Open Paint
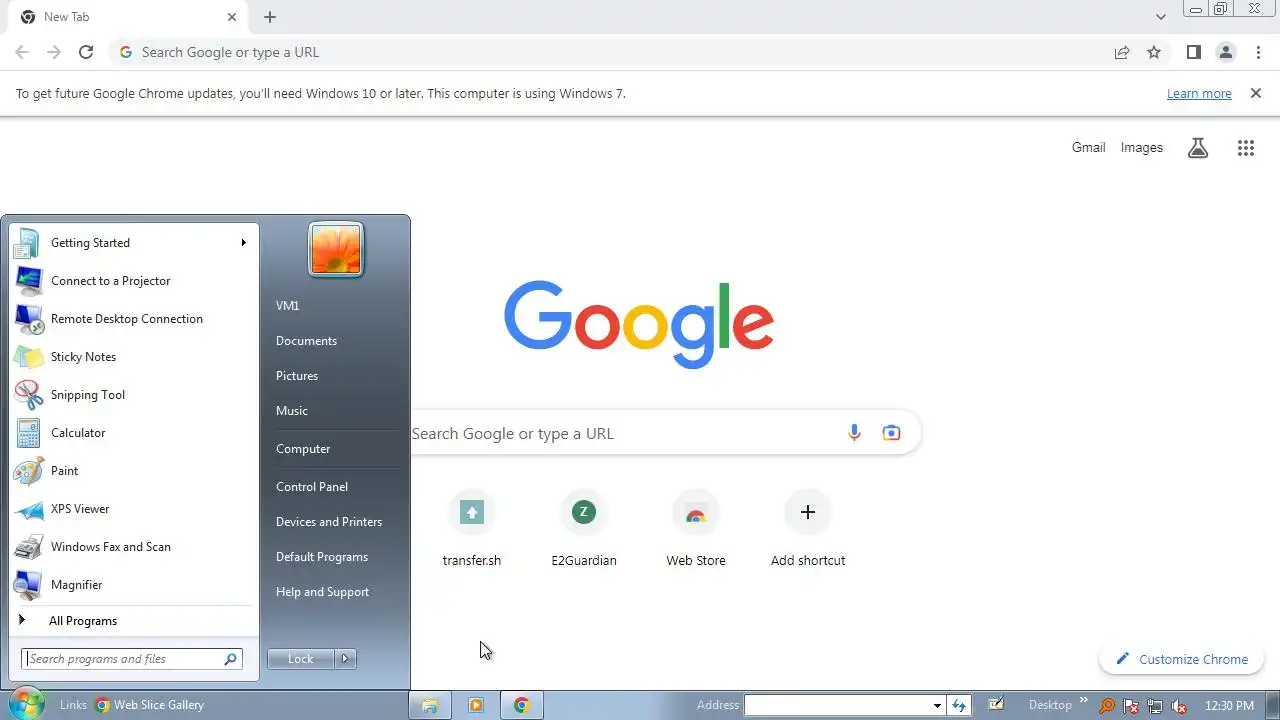This screenshot has height=720, width=1280. pyautogui.click(x=132, y=471)
